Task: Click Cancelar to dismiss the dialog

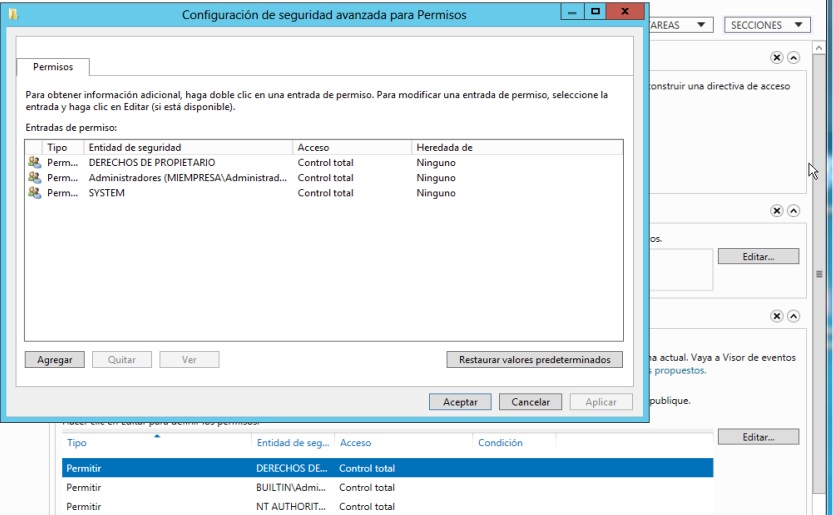Action: tap(531, 402)
